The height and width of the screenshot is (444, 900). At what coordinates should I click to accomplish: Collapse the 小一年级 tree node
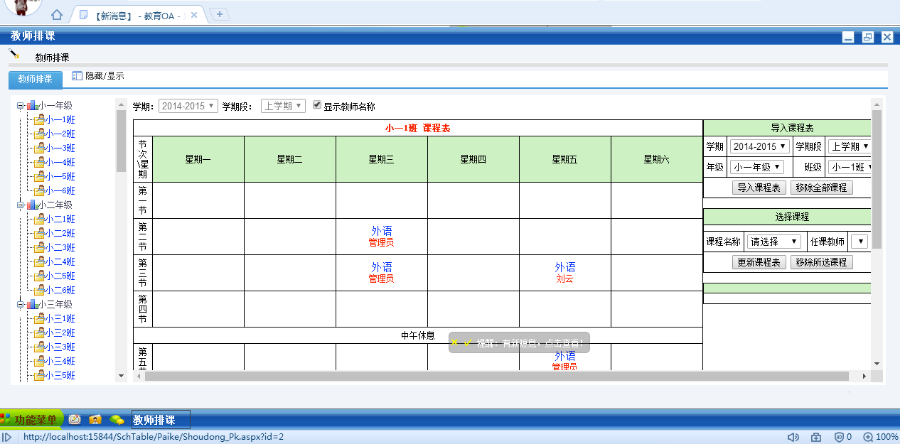click(x=21, y=106)
